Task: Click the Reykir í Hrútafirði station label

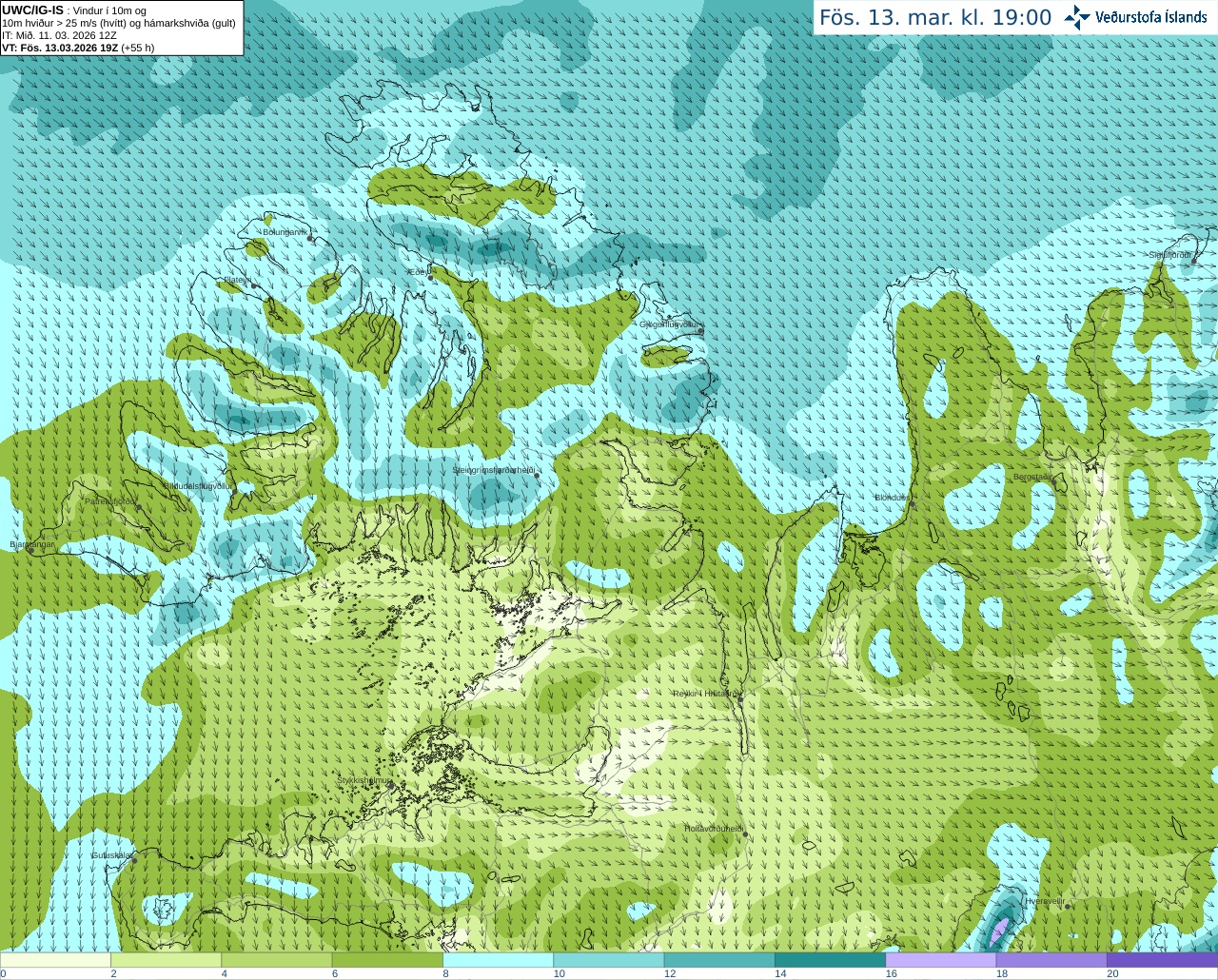Action: coord(705,694)
